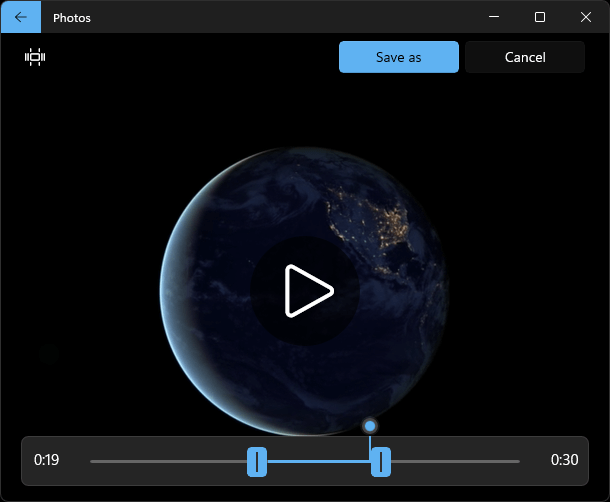This screenshot has height=502, width=610.
Task: Click Save as button
Action: [399, 57]
